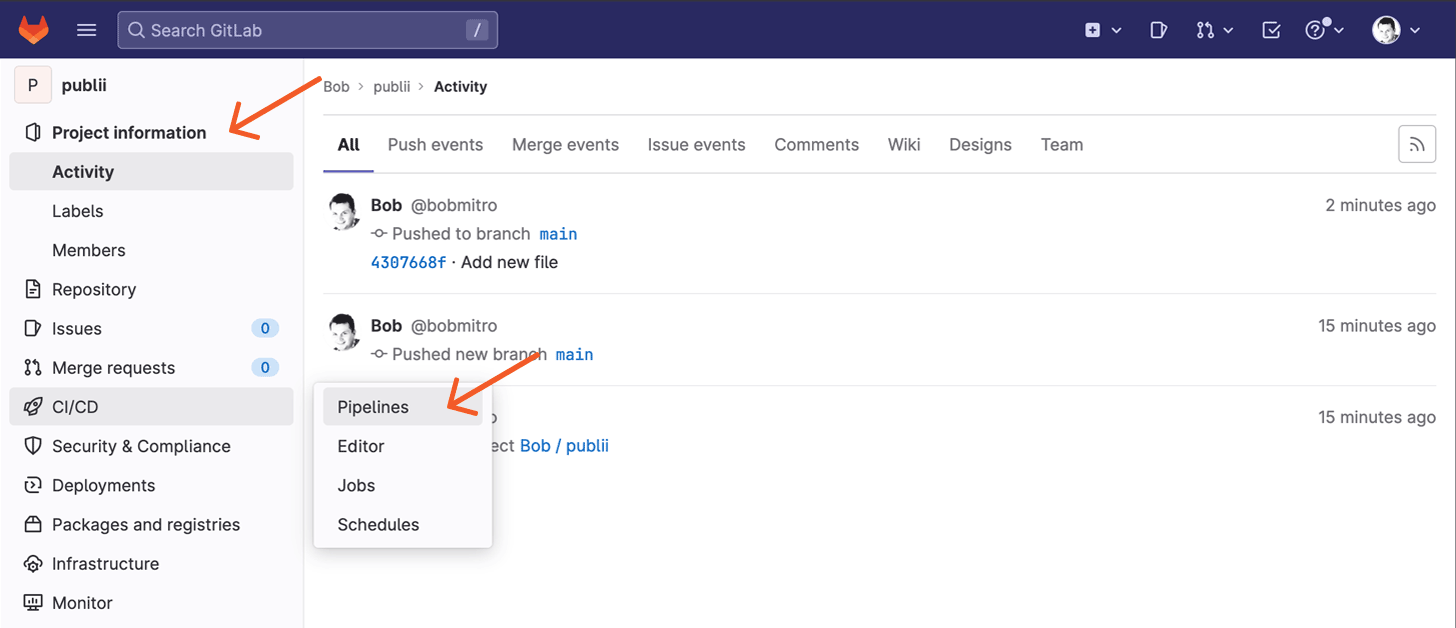Open Pipelines from the CI/CD submenu
1456x628 pixels.
click(x=372, y=407)
